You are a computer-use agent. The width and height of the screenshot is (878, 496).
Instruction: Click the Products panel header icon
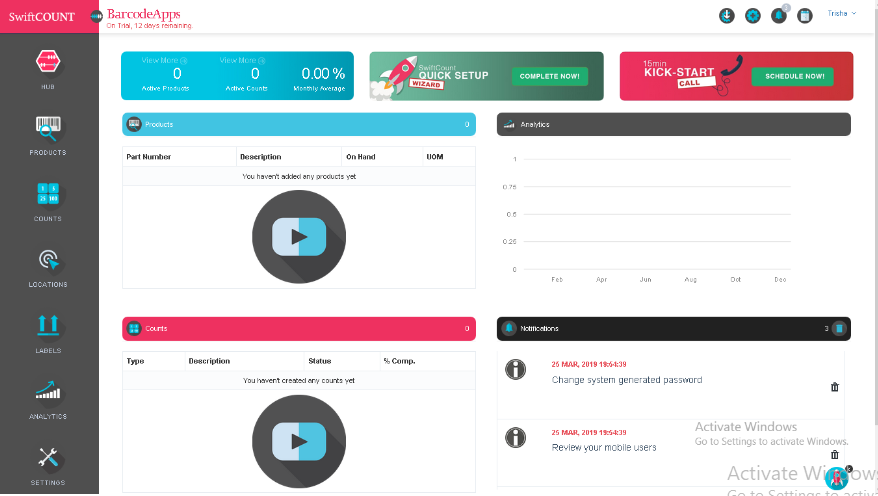pos(134,124)
